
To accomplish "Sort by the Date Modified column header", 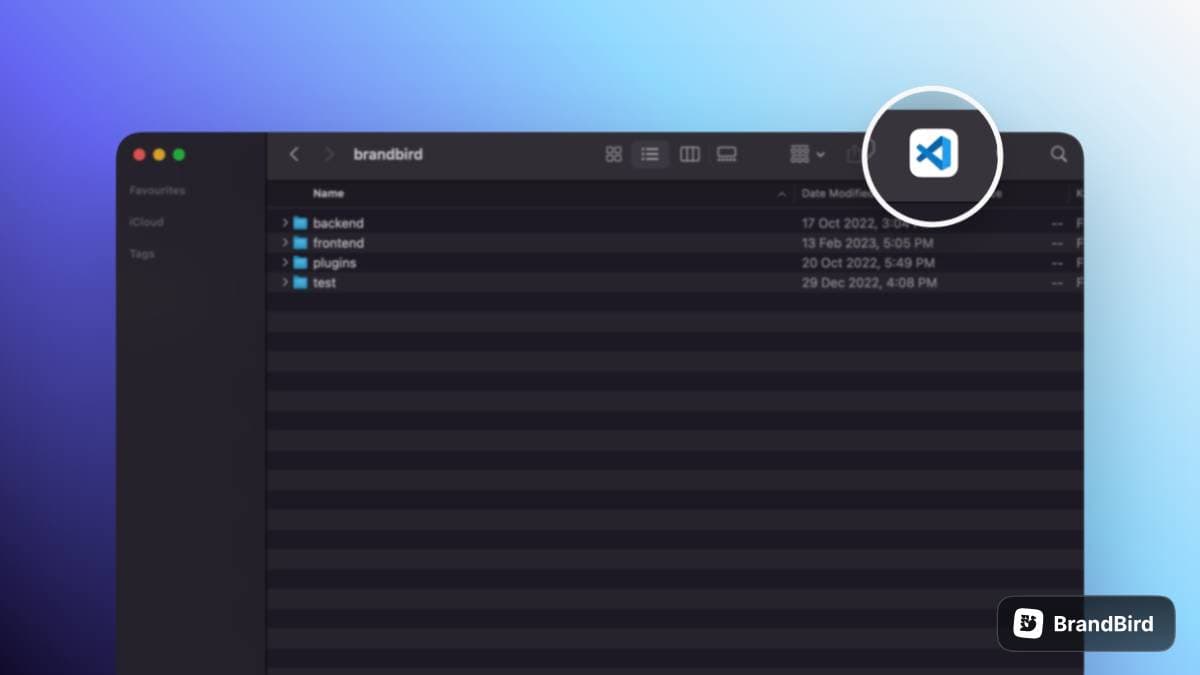I will coord(836,193).
